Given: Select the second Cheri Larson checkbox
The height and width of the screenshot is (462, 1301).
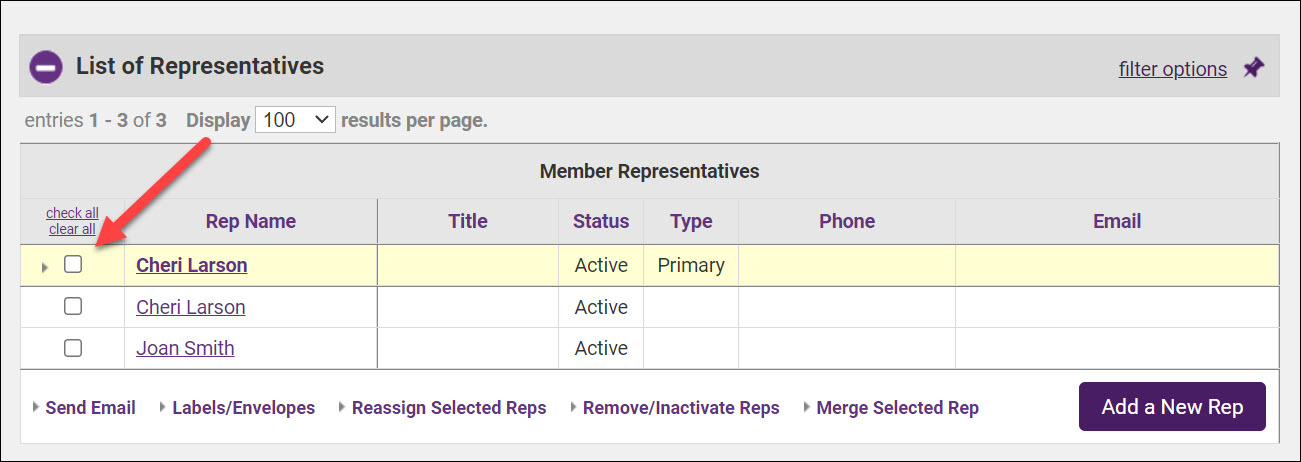Looking at the screenshot, I should click(x=73, y=307).
